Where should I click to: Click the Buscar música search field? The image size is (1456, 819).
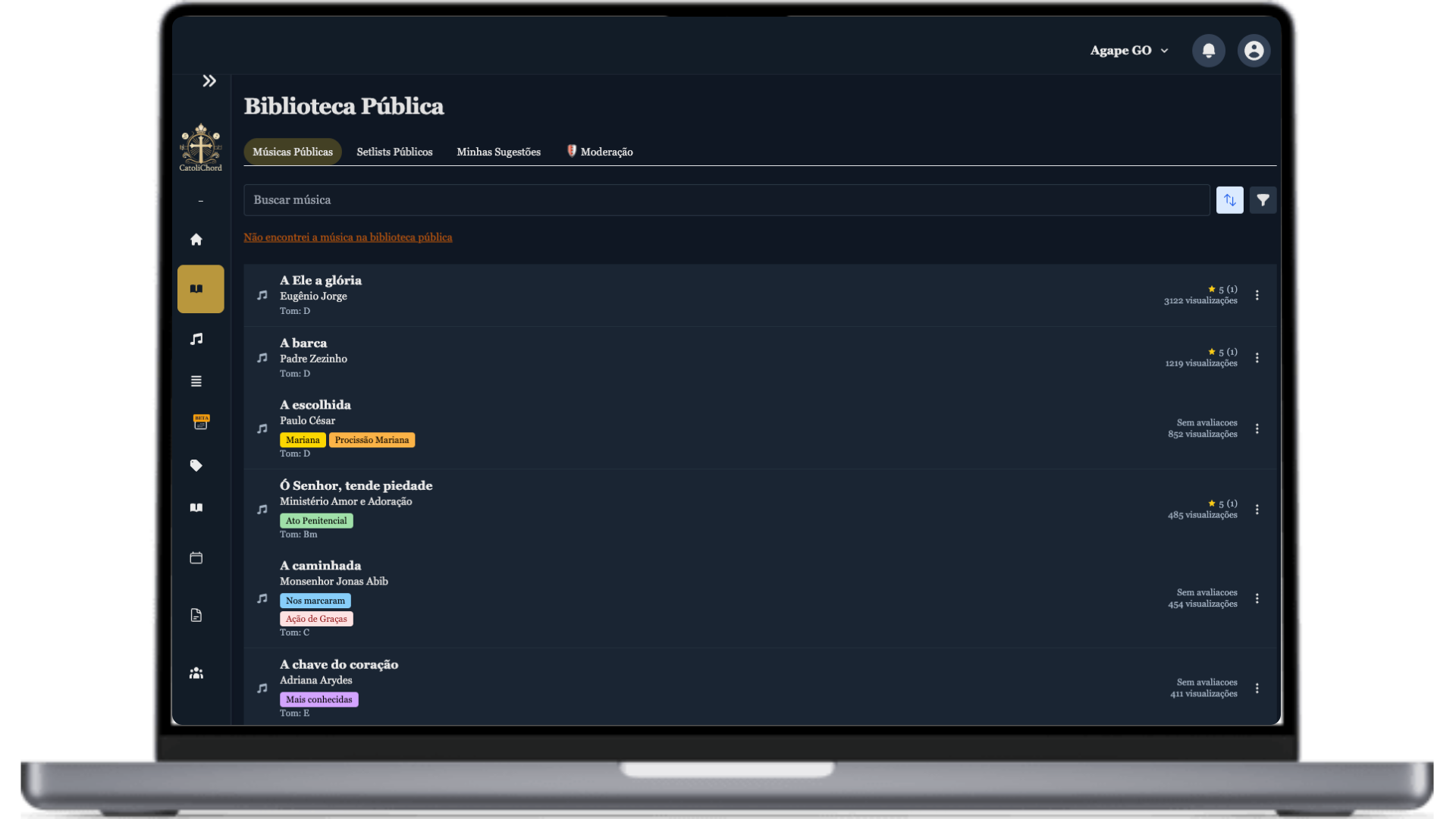pyautogui.click(x=726, y=200)
